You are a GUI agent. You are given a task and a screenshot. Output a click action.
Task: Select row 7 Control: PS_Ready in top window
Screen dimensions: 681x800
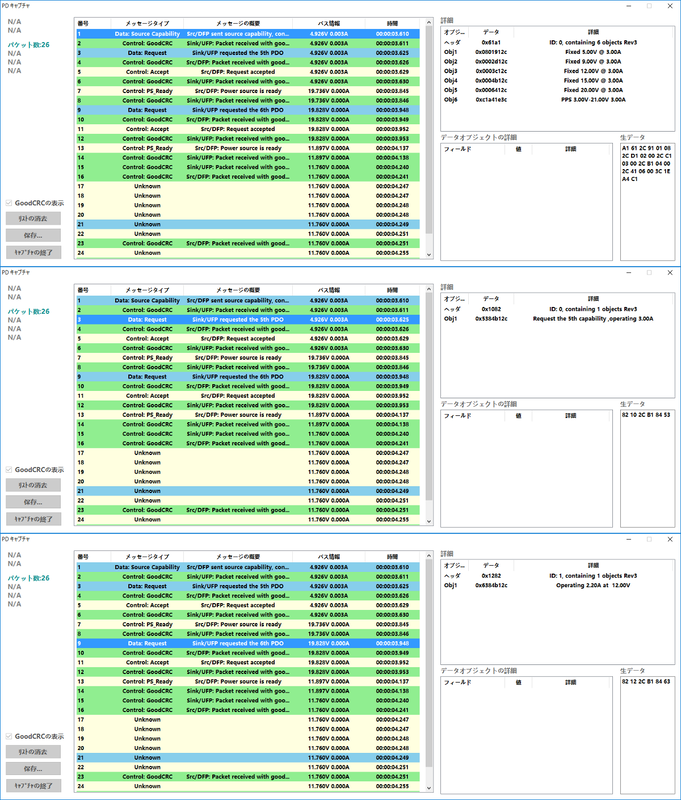click(248, 91)
